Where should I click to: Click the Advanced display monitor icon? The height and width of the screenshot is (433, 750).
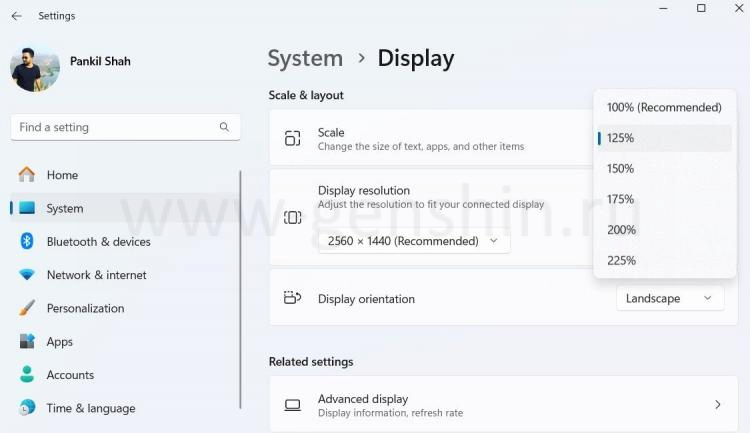(293, 405)
